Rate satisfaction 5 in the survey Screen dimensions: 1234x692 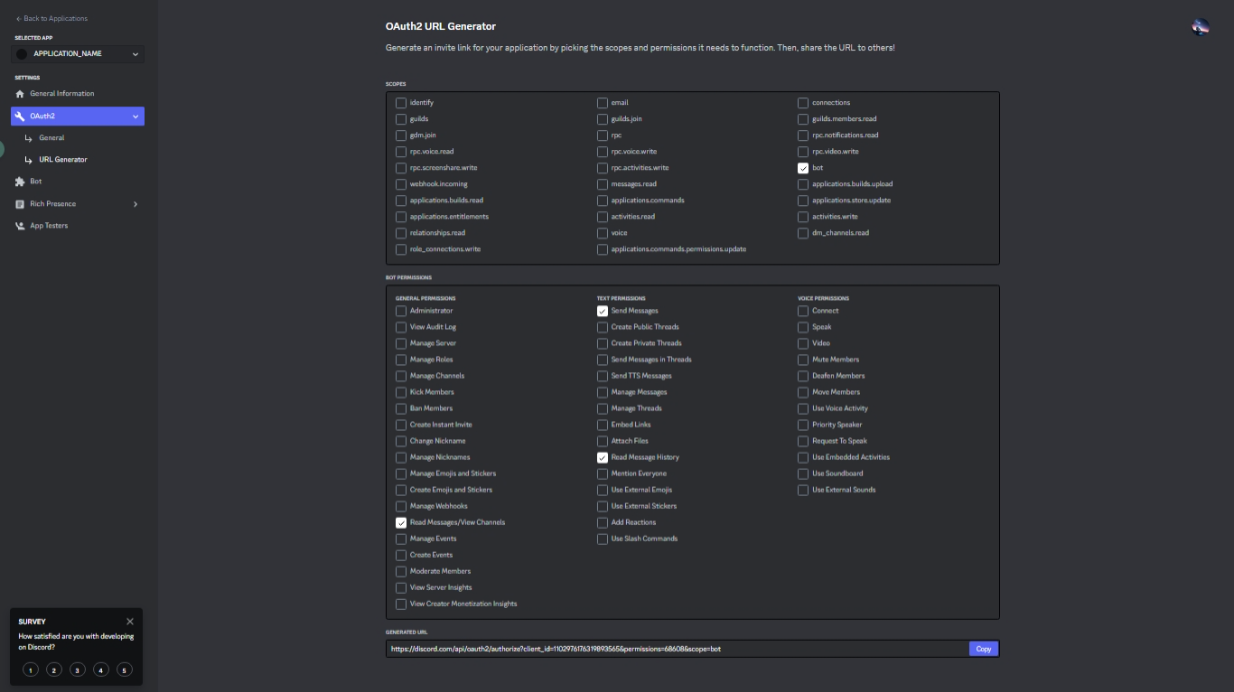(x=124, y=670)
